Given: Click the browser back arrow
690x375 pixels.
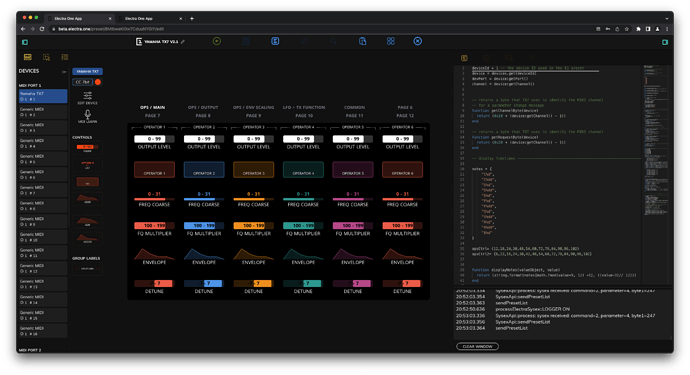Looking at the screenshot, I should coord(23,29).
